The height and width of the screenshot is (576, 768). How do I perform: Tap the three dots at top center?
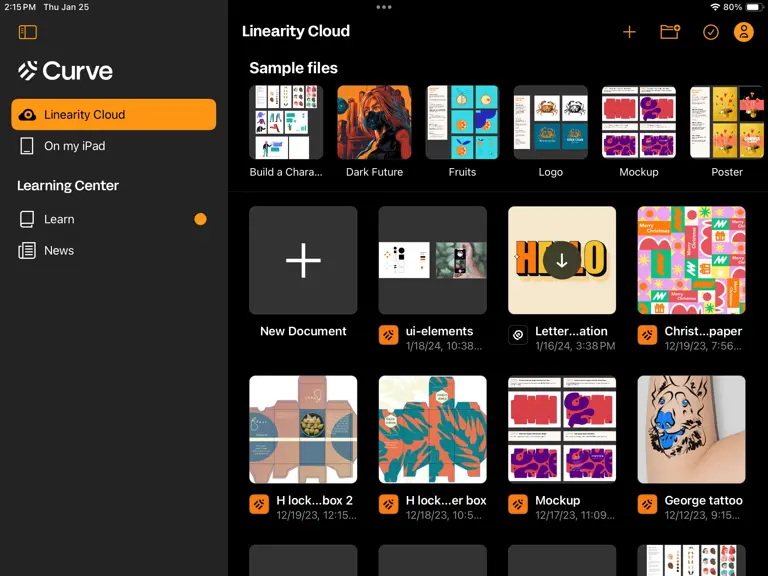pos(384,7)
